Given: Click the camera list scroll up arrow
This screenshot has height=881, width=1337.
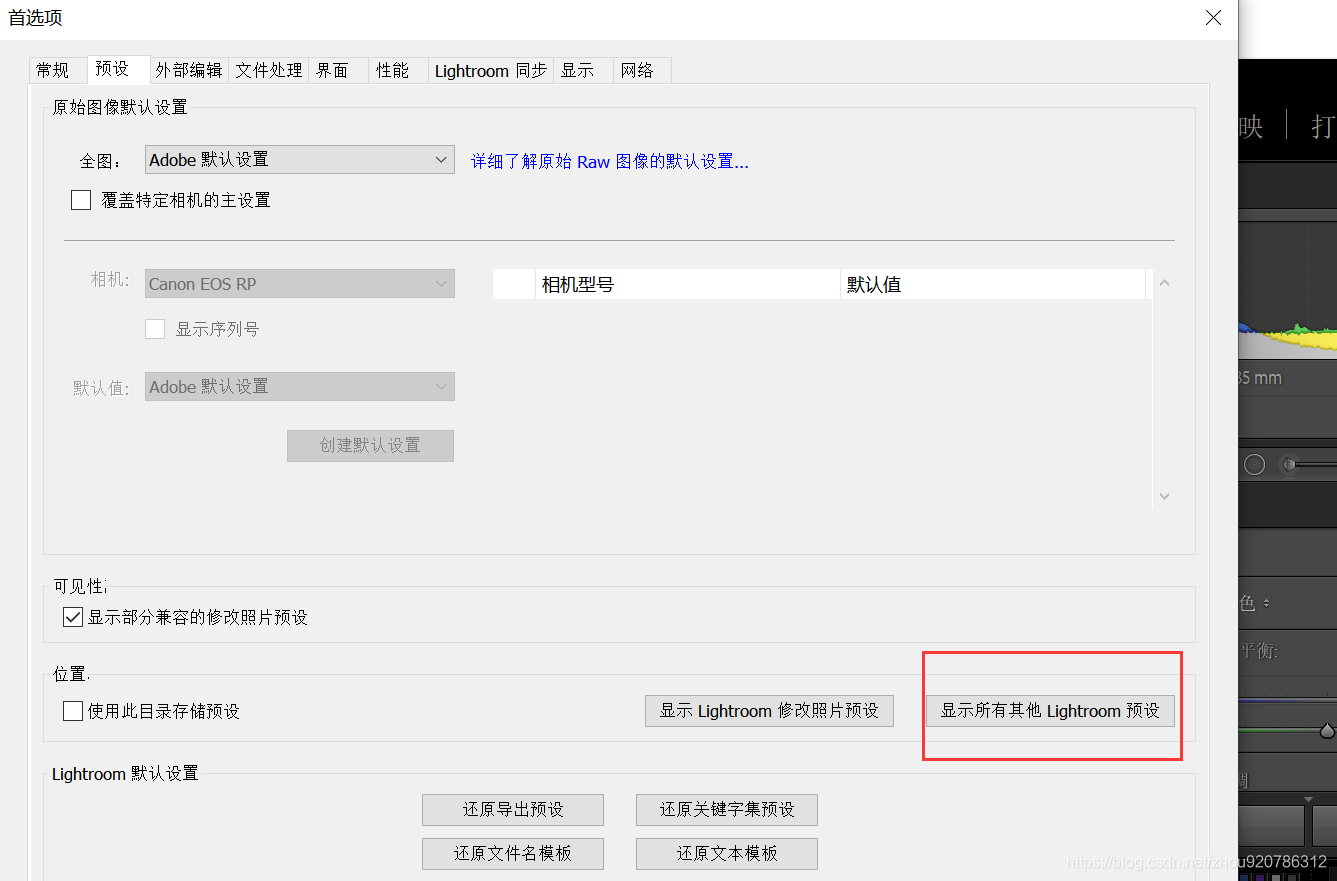Looking at the screenshot, I should pyautogui.click(x=1164, y=283).
